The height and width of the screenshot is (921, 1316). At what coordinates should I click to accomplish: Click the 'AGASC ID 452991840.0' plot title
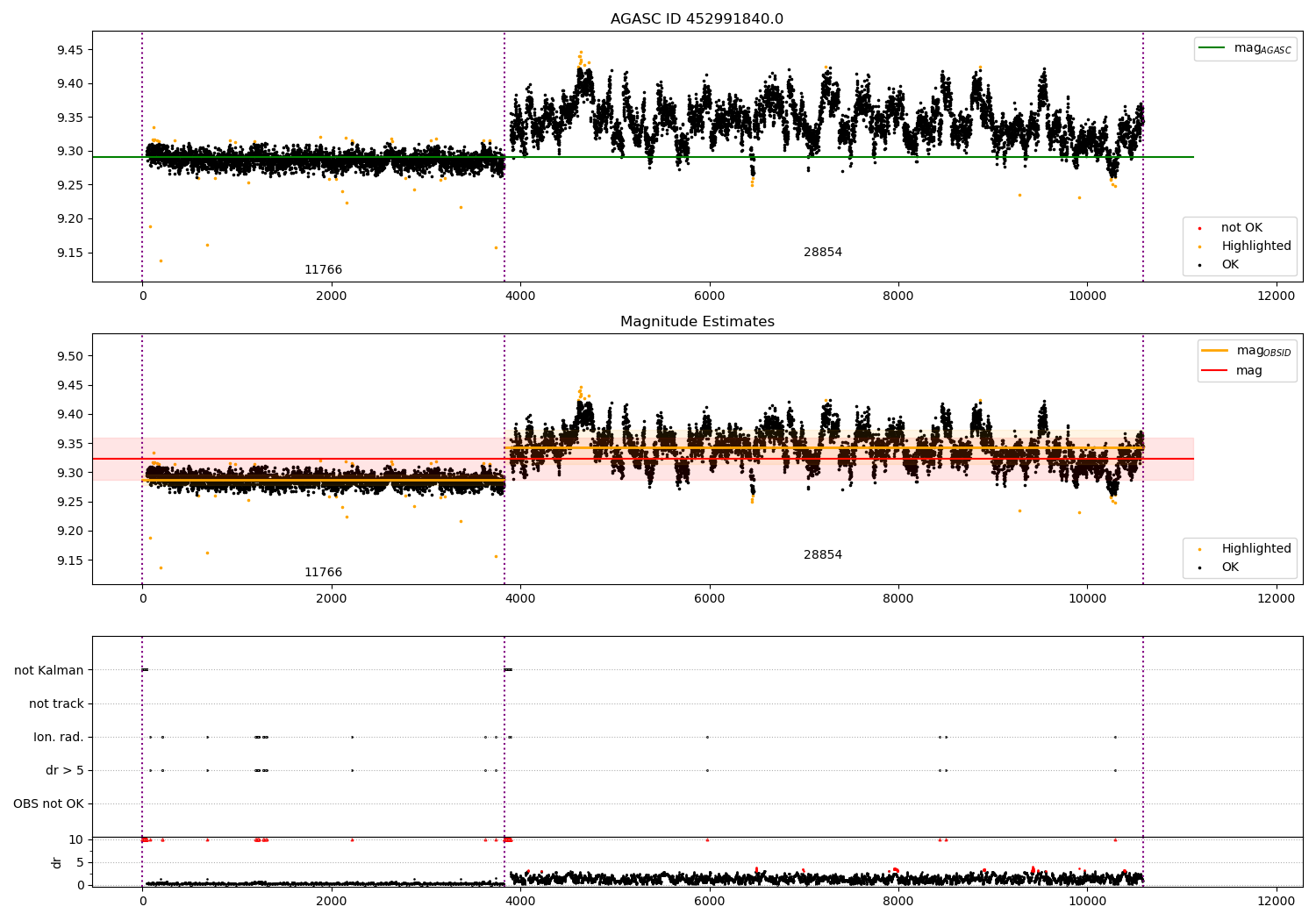tap(697, 19)
